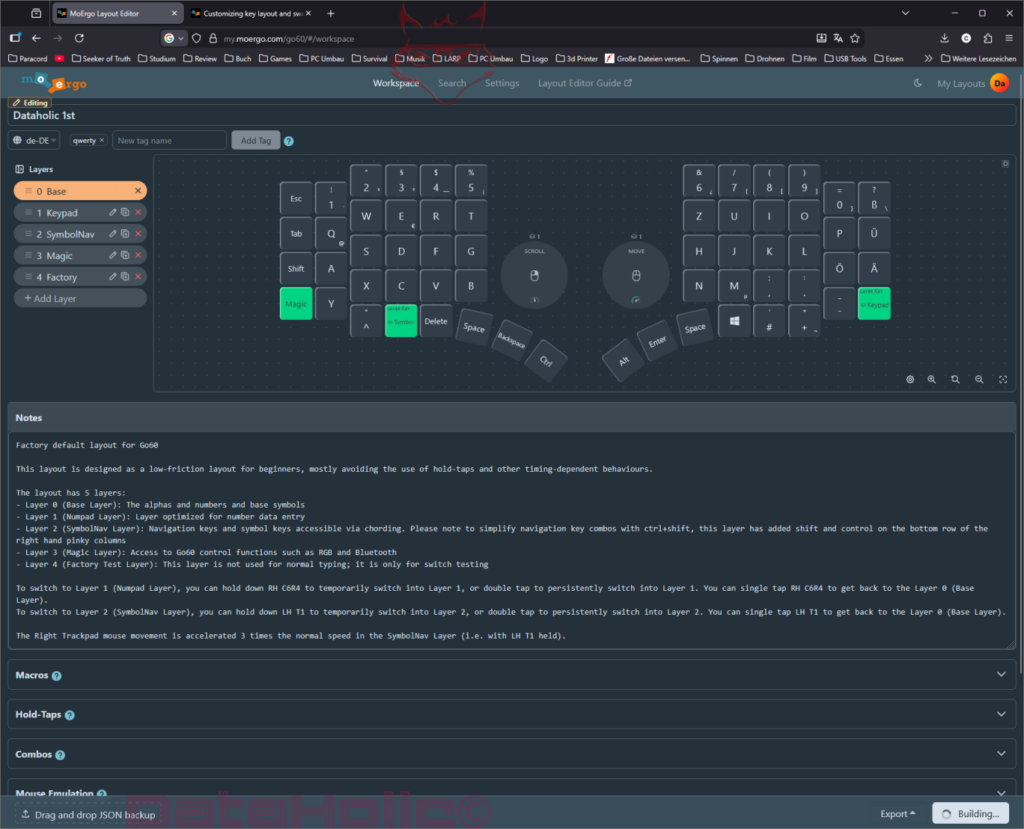Open the Settings tab
This screenshot has width=1024, height=829.
point(502,84)
